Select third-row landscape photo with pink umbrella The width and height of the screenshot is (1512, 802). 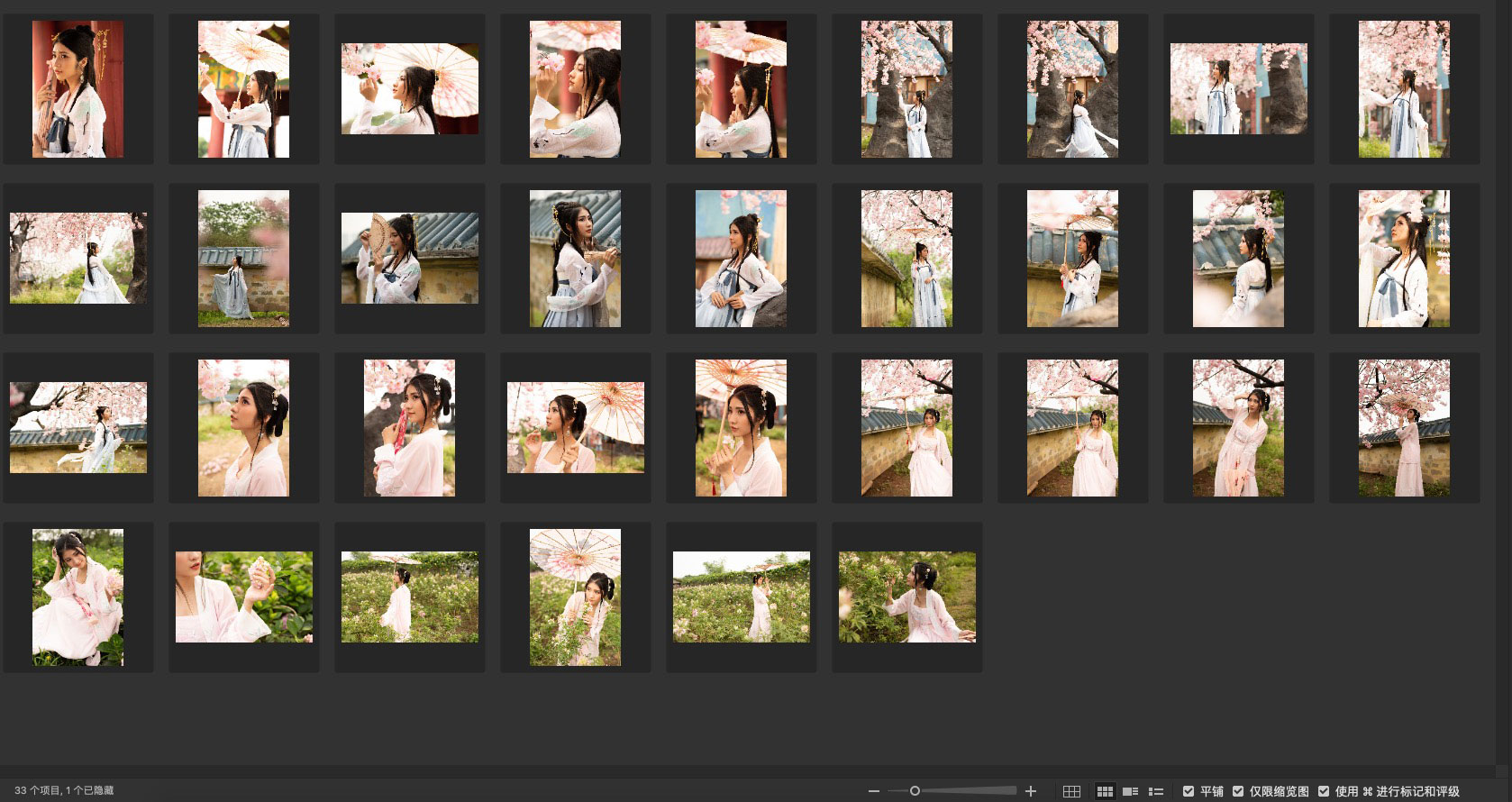(576, 428)
